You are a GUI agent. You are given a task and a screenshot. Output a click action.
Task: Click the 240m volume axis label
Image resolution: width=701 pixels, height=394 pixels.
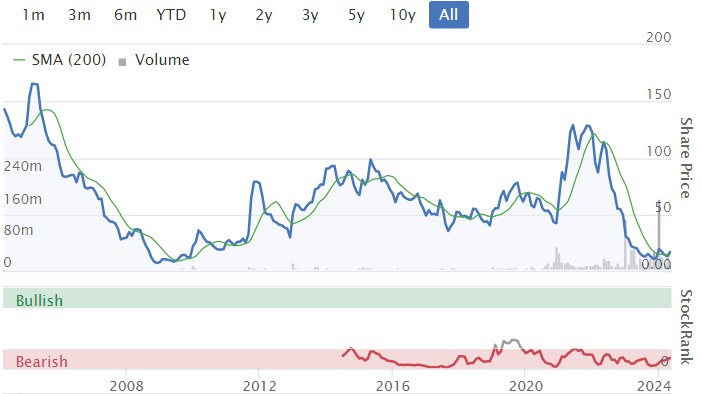click(x=22, y=166)
